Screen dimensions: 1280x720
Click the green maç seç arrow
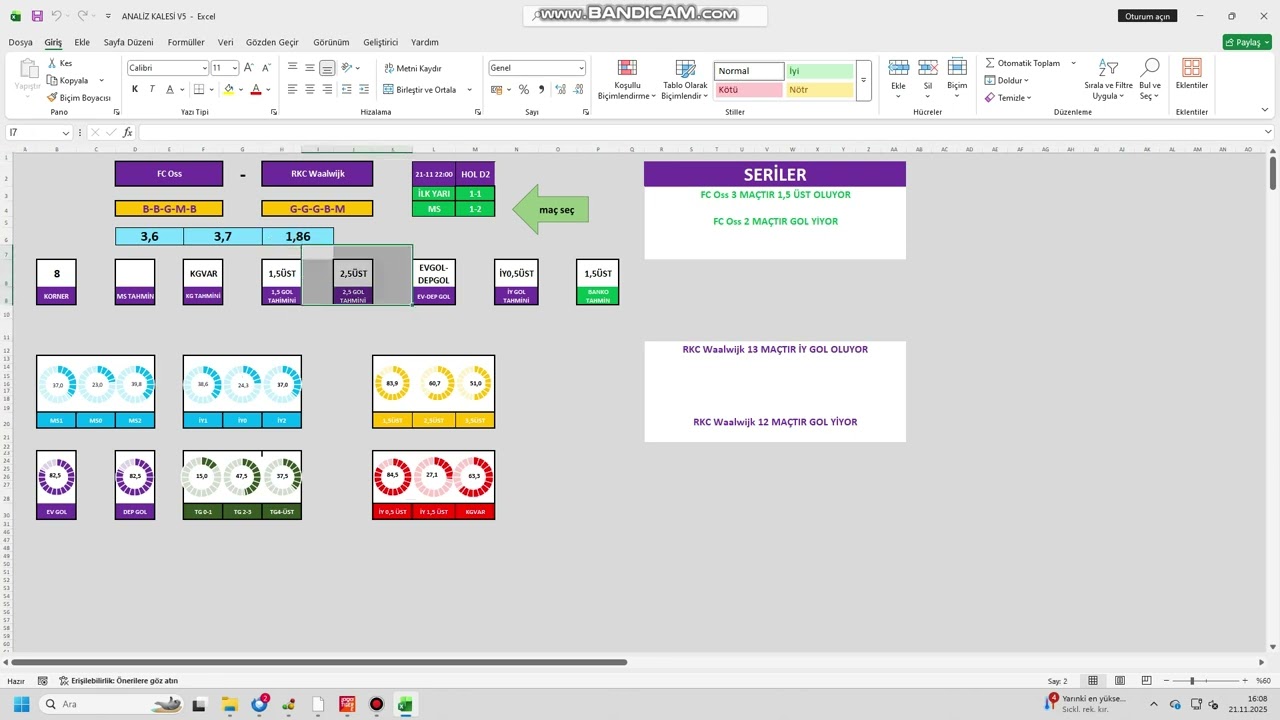click(550, 209)
